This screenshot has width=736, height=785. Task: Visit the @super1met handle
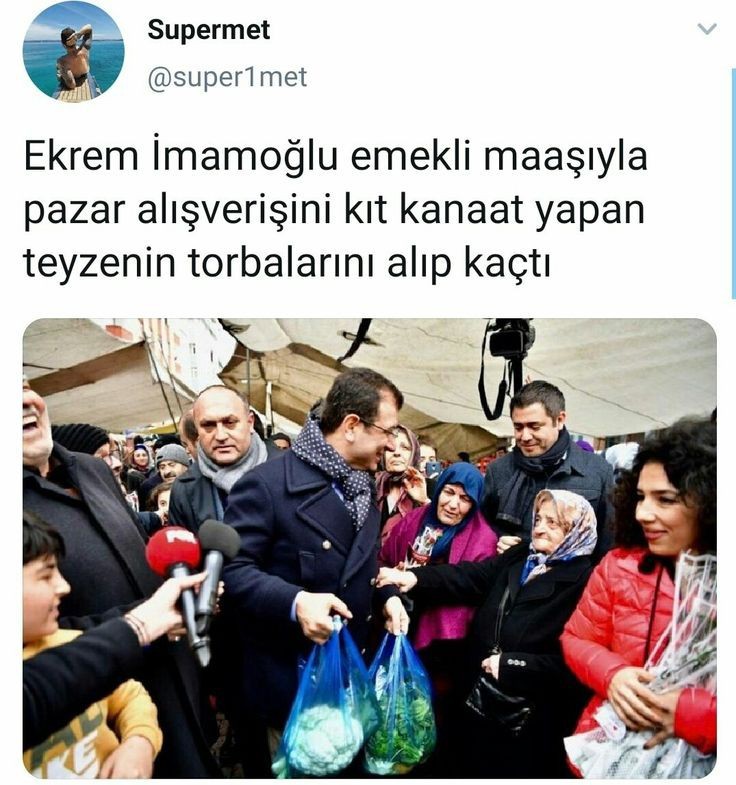coord(227,78)
